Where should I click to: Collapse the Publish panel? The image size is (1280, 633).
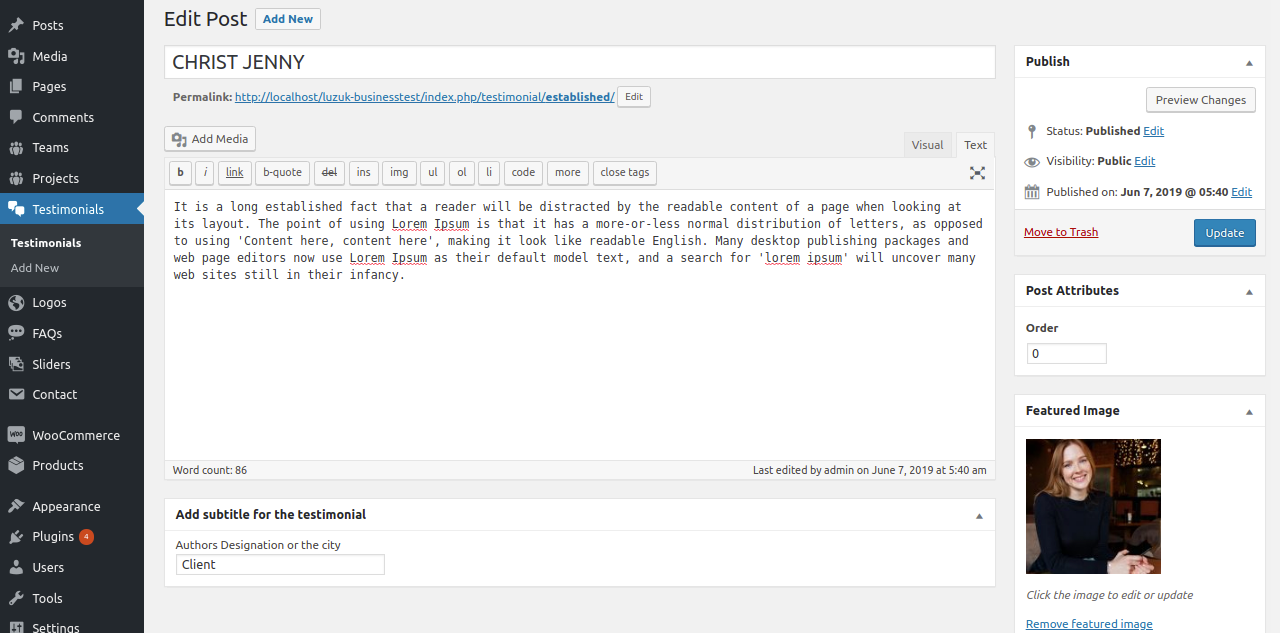[x=1249, y=62]
